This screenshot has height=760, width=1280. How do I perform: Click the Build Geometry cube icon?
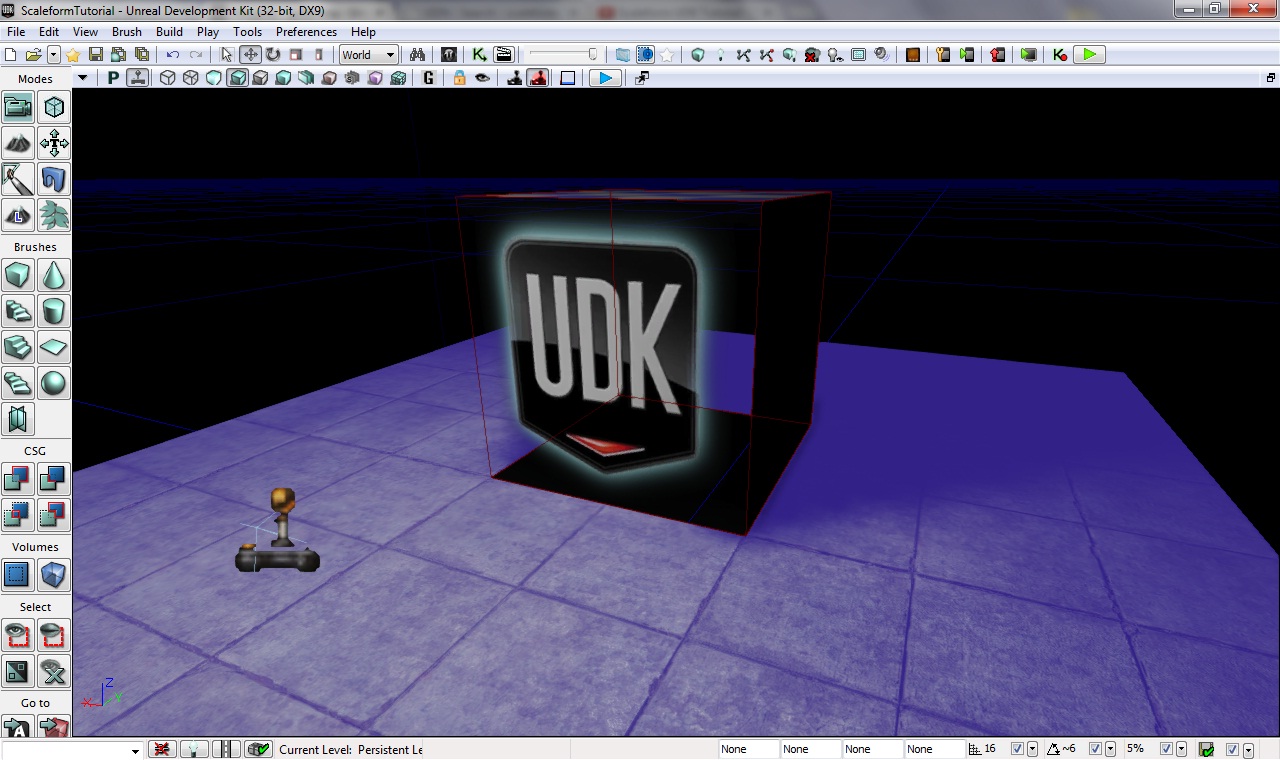click(x=698, y=55)
